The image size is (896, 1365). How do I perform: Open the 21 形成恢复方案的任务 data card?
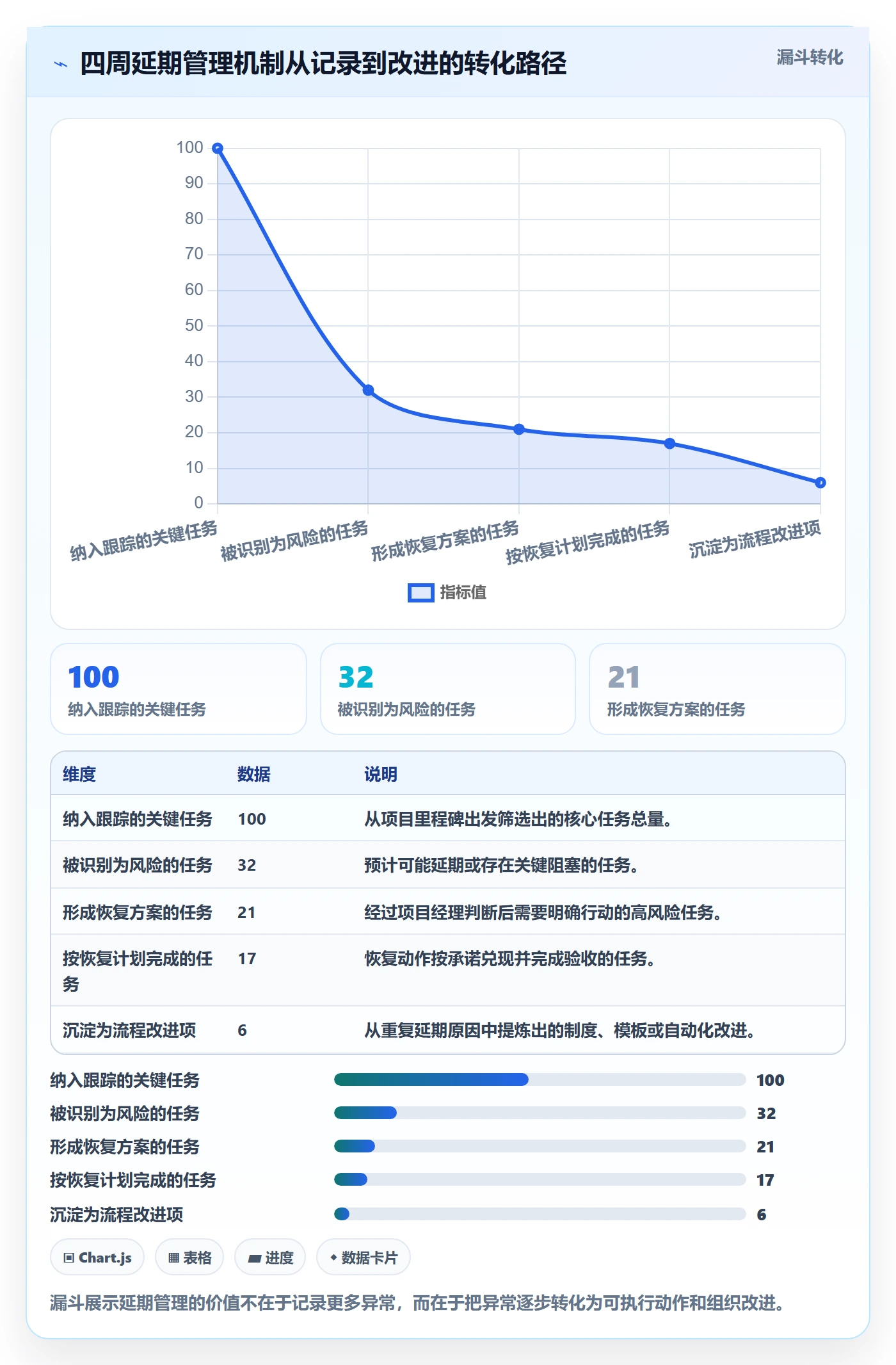tap(717, 689)
